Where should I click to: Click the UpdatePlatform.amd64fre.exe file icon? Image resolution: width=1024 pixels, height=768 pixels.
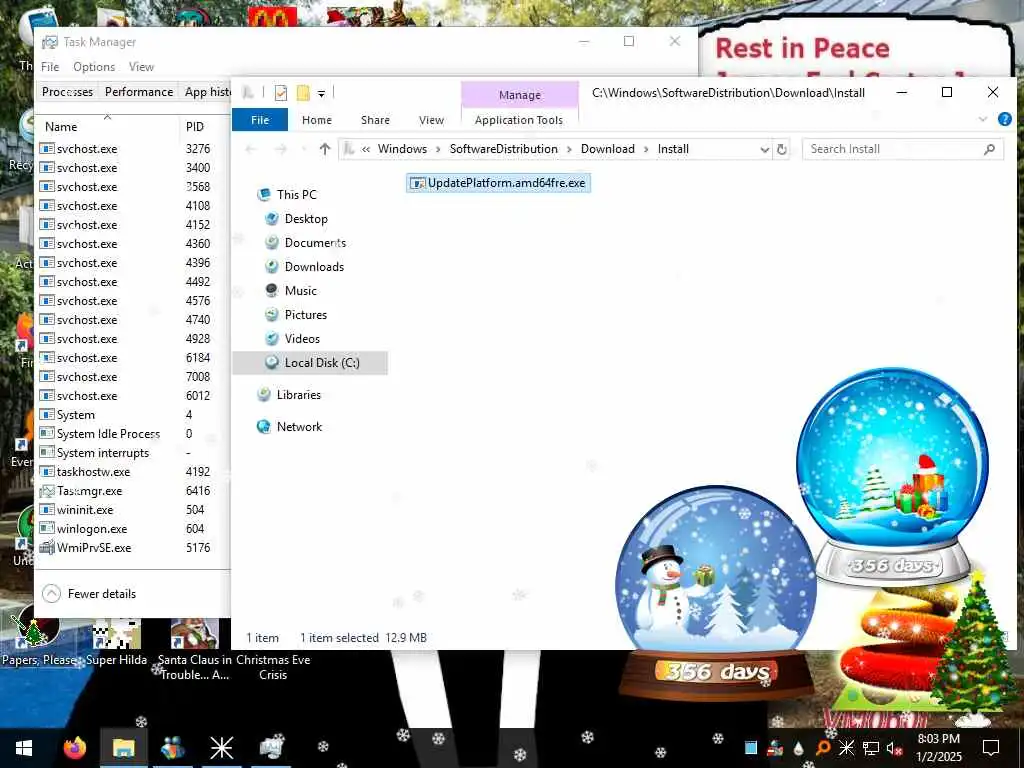pos(417,184)
